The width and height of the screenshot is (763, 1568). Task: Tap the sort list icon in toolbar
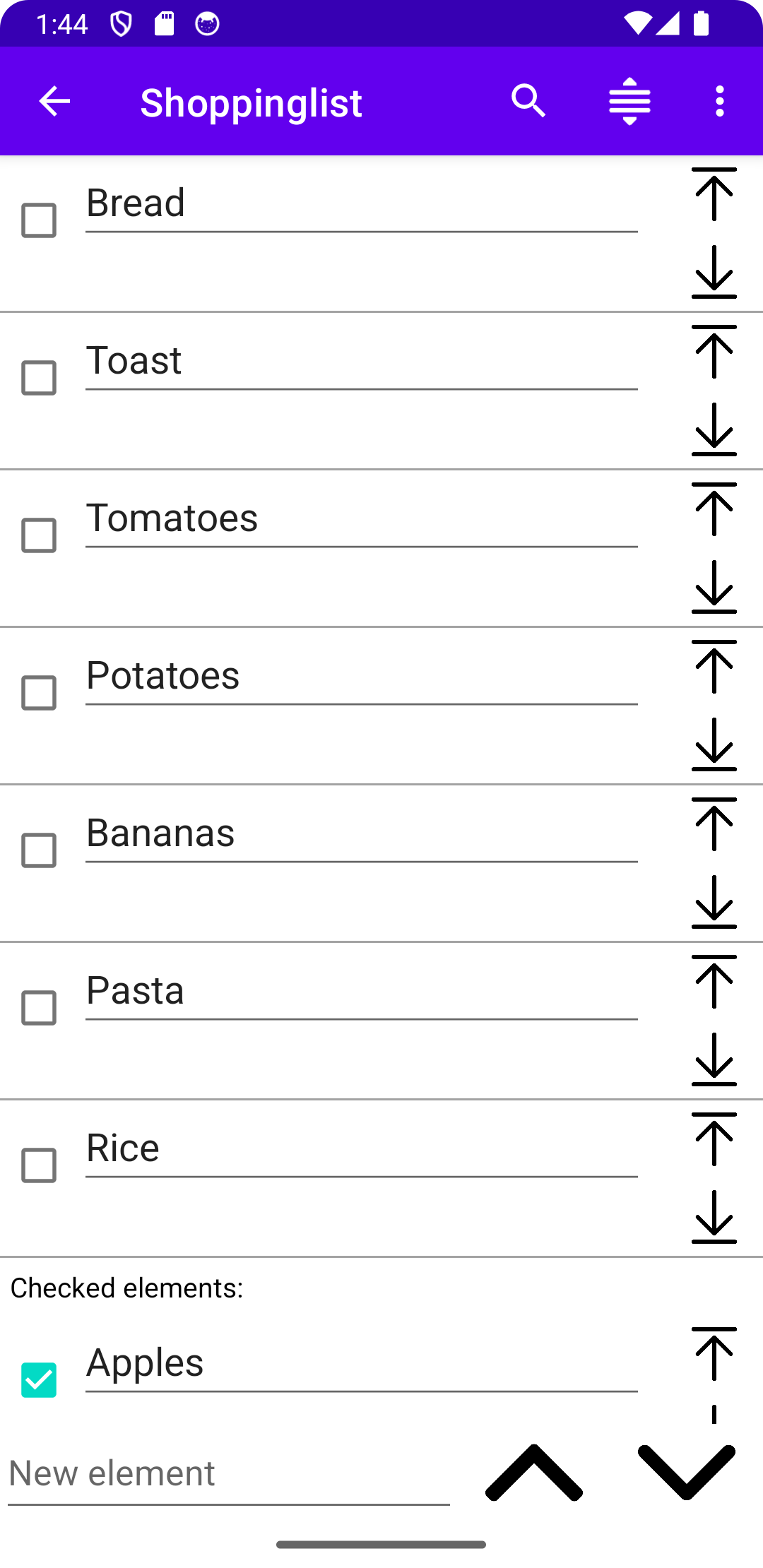[x=629, y=102]
